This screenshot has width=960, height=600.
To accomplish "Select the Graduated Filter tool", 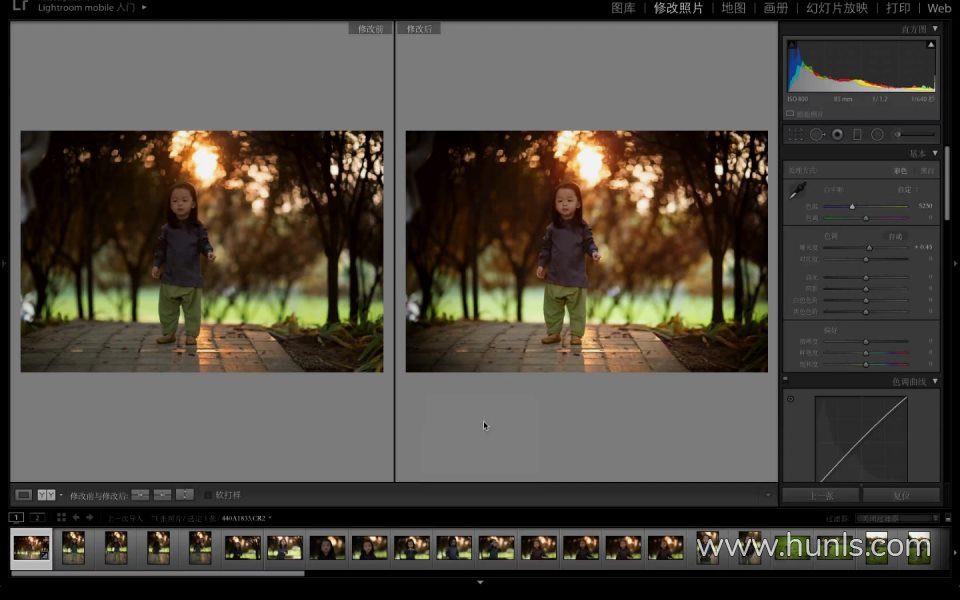I will point(857,134).
